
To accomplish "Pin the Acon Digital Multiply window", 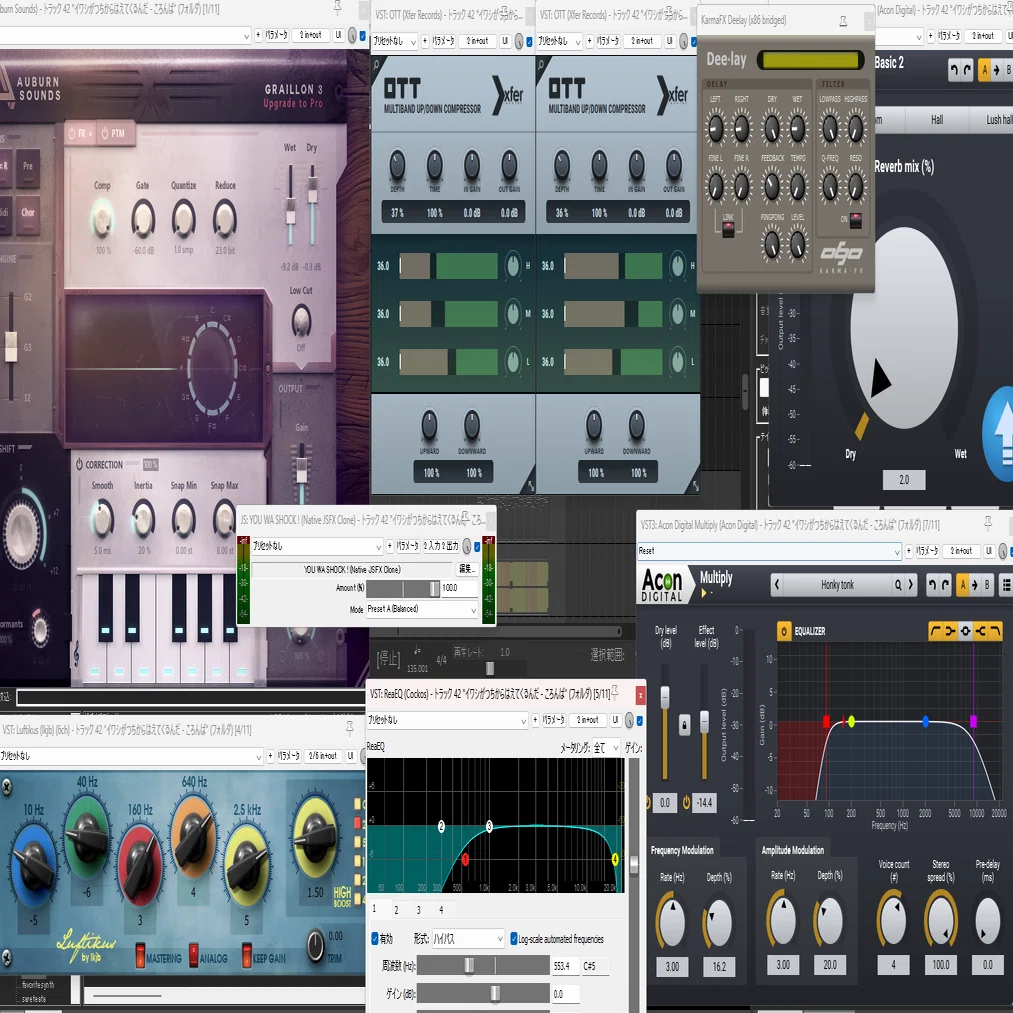I will (987, 524).
